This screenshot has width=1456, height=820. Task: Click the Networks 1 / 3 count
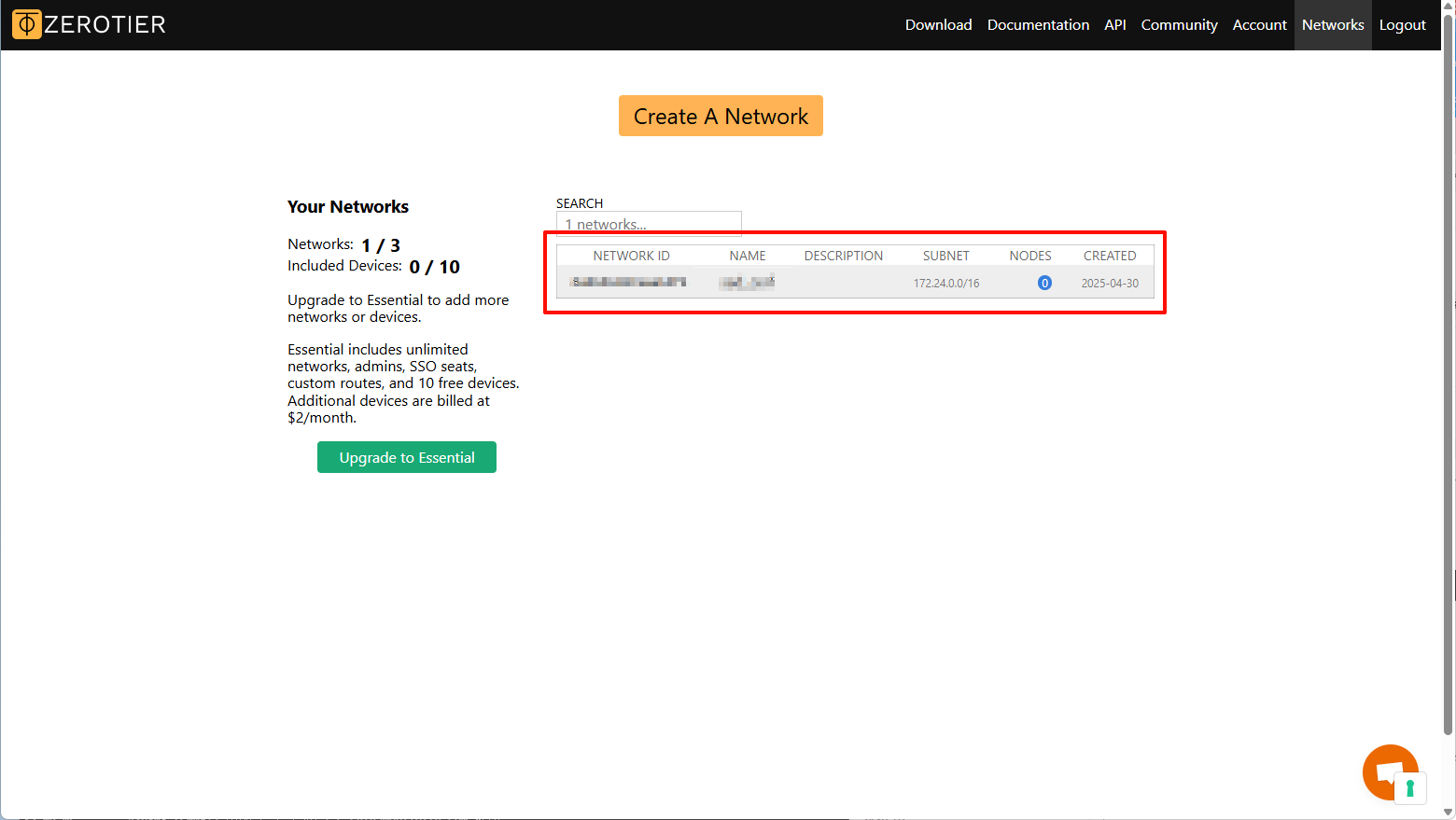click(381, 245)
